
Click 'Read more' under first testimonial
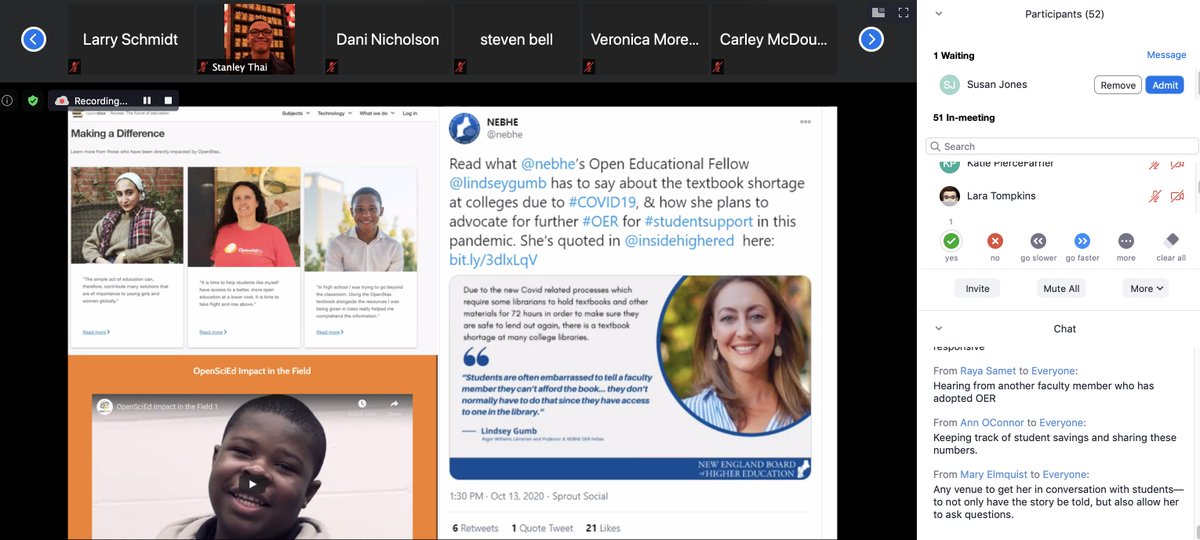coord(95,331)
